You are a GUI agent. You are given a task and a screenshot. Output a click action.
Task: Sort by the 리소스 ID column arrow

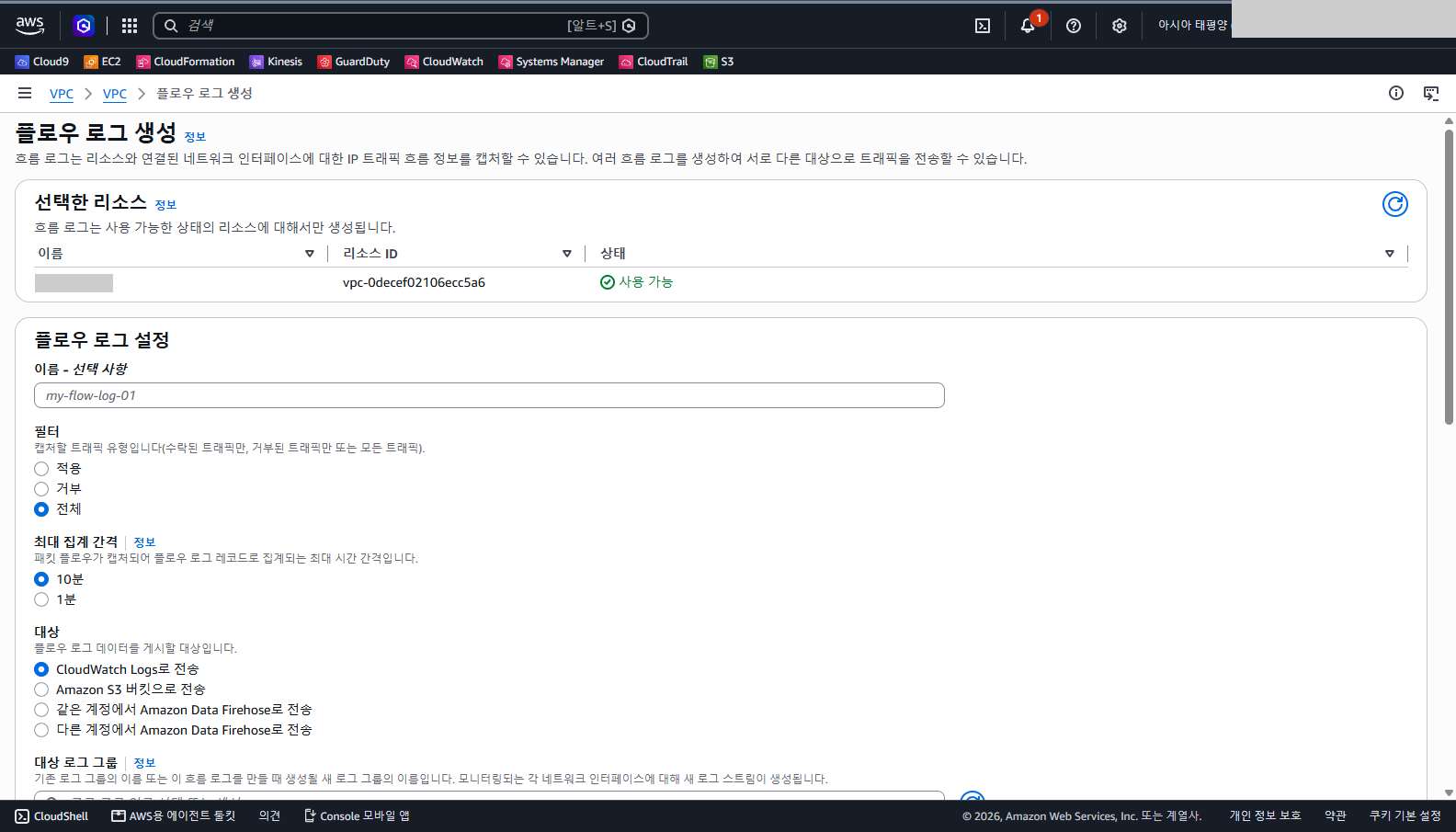click(567, 254)
